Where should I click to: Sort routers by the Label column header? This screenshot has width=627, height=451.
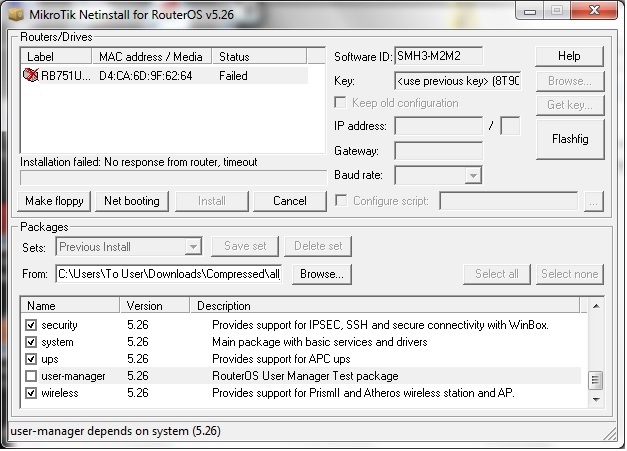(56, 57)
